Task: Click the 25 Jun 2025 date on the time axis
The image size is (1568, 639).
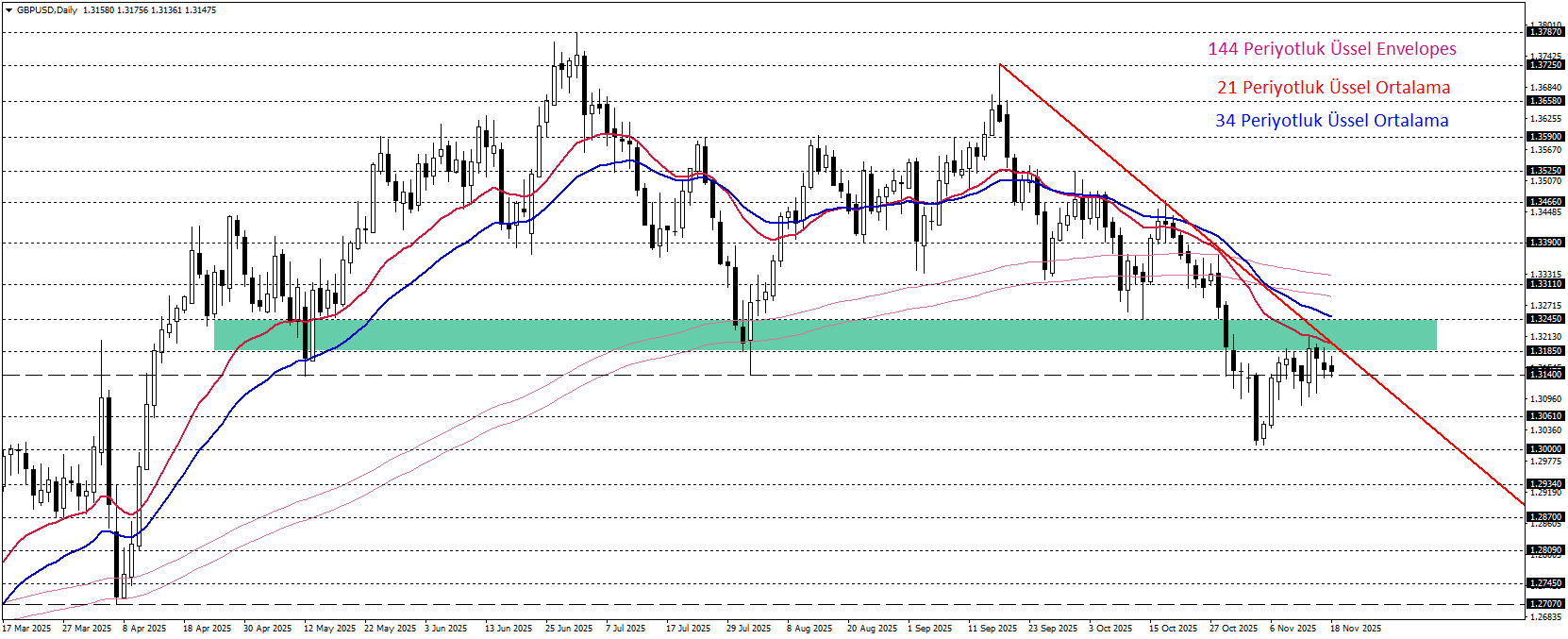Action: pyautogui.click(x=569, y=629)
